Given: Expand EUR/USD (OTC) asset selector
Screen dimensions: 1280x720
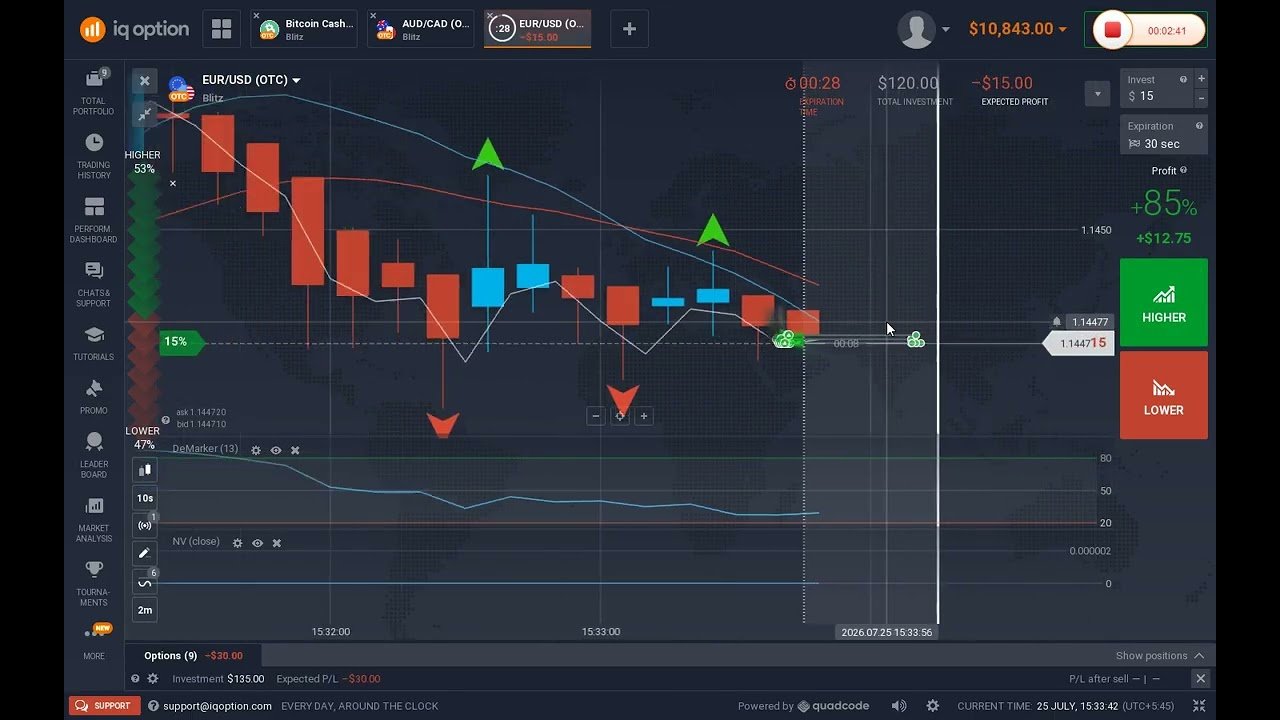Looking at the screenshot, I should pyautogui.click(x=251, y=80).
